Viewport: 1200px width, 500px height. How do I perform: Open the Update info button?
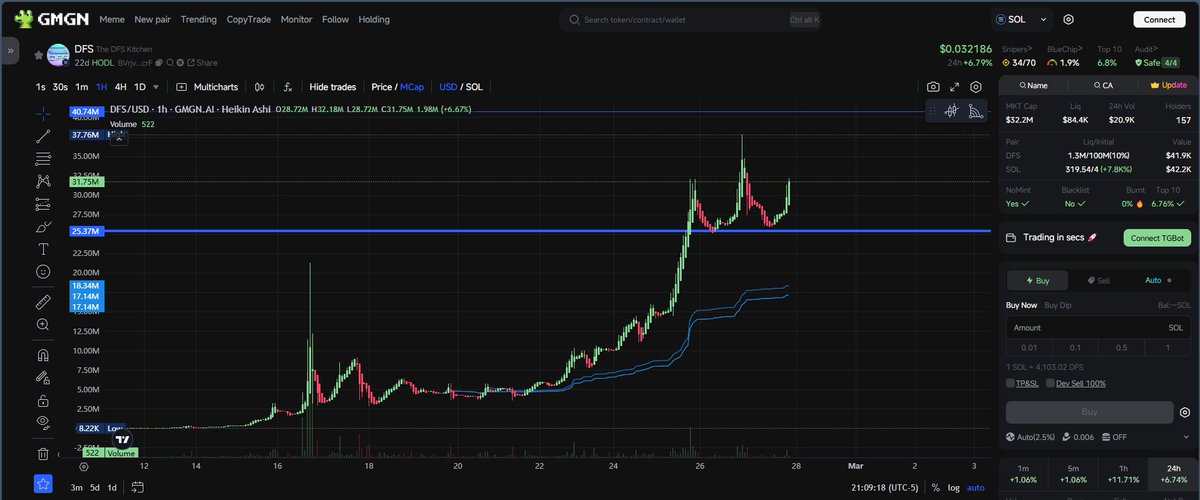tap(1168, 85)
